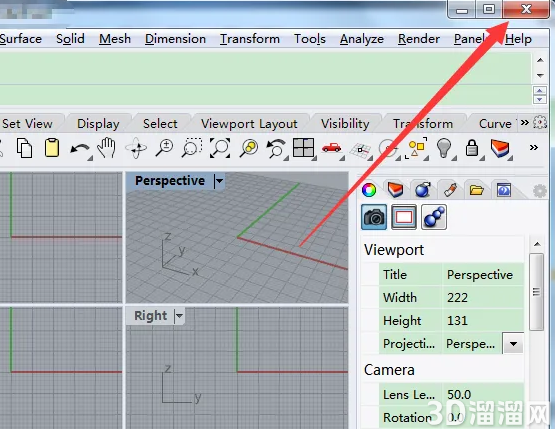Expand the toolbar icons overflow chevron

point(534,147)
